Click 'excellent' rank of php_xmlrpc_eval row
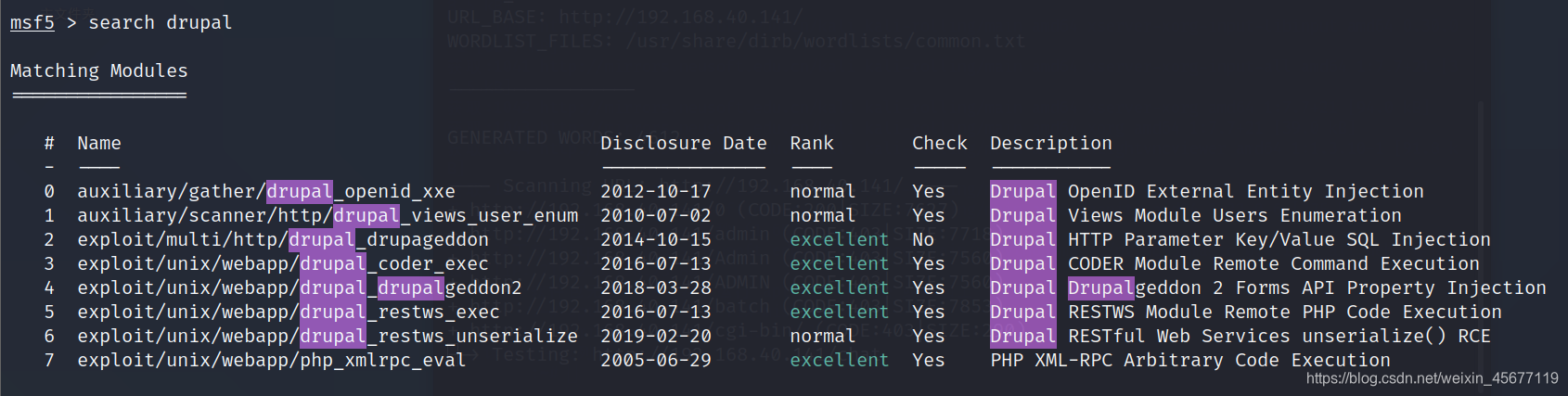The width and height of the screenshot is (1568, 396). [840, 360]
